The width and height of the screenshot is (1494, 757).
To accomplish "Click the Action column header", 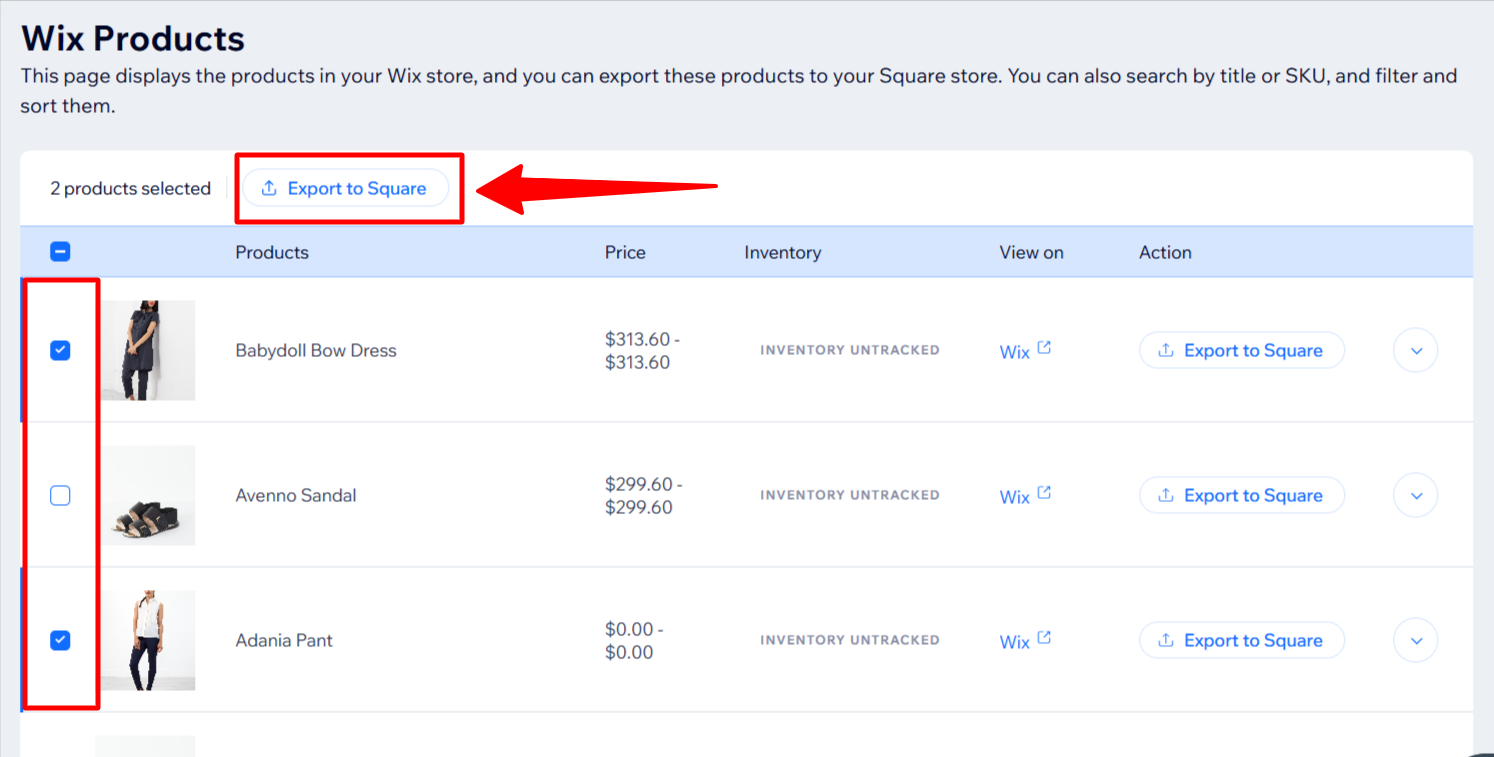I will [x=1165, y=252].
